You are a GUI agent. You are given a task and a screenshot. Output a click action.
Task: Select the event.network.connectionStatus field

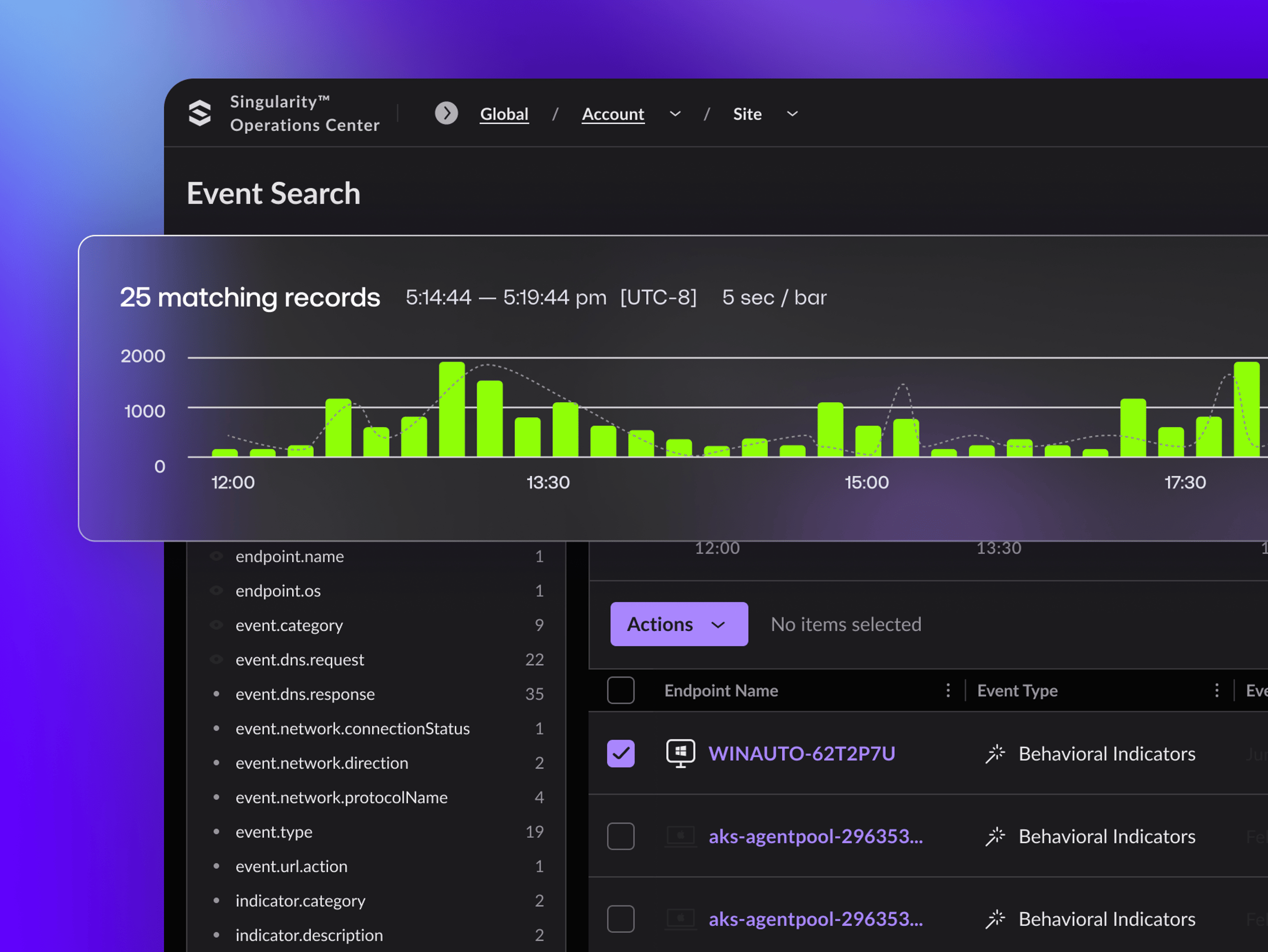point(353,728)
